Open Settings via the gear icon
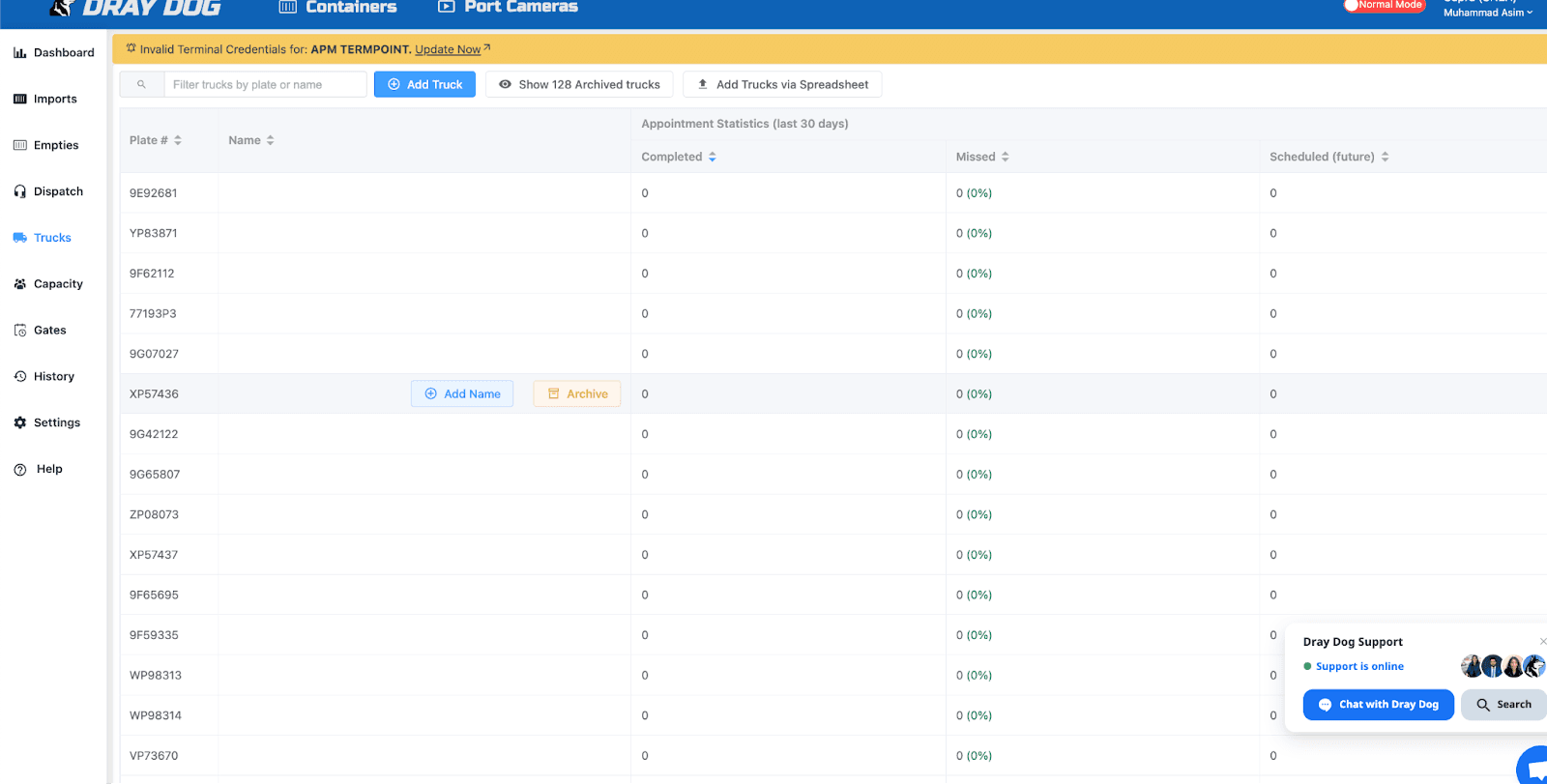This screenshot has width=1547, height=784. click(19, 422)
